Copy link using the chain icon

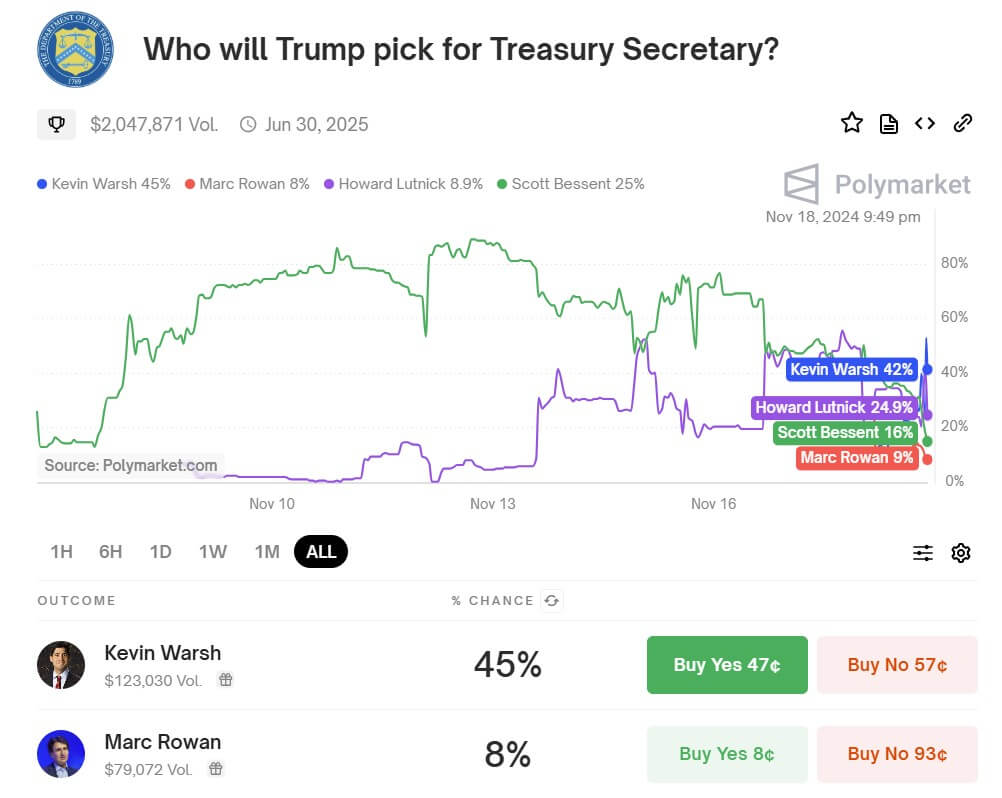[962, 123]
